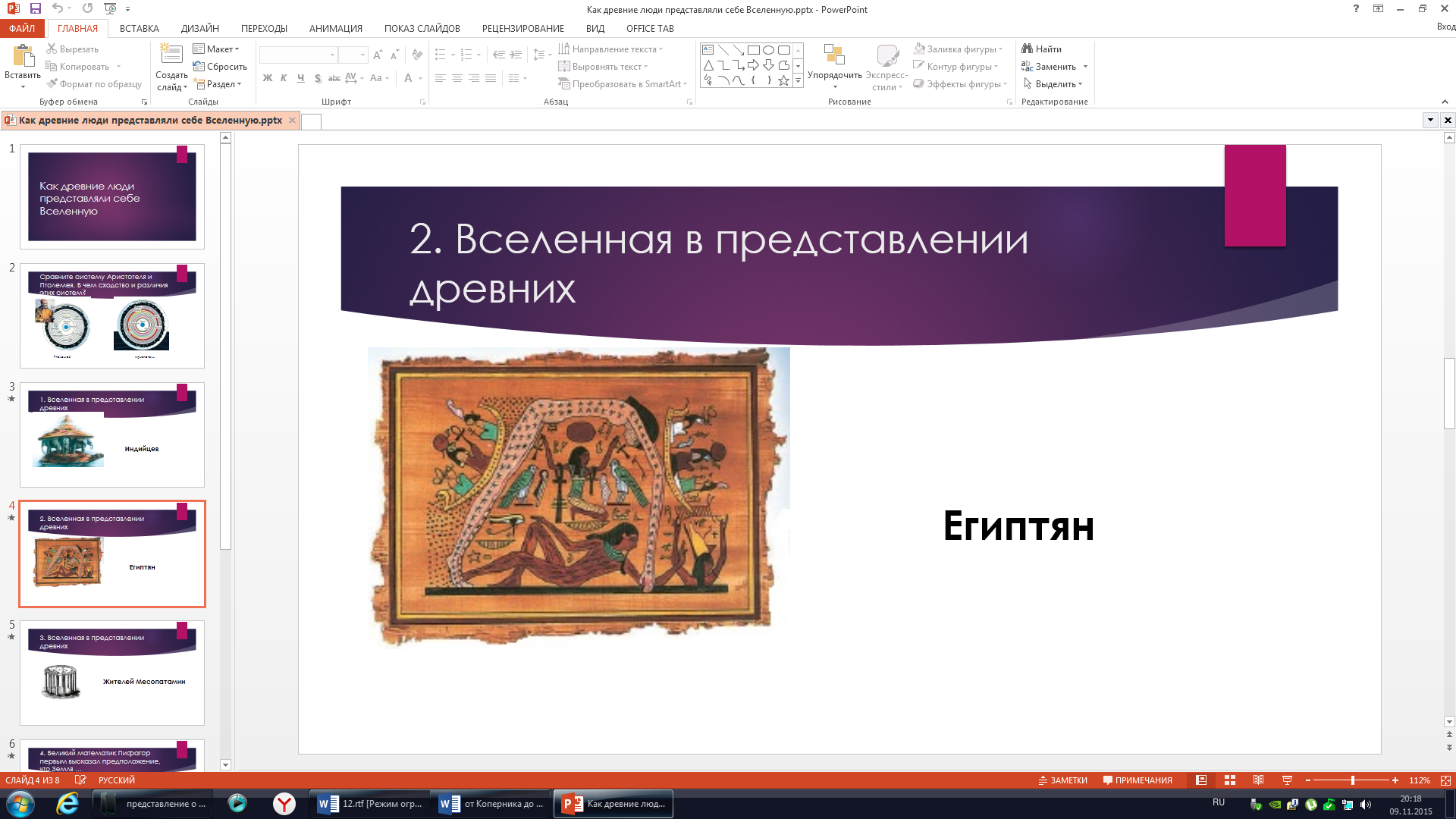
Task: Switch to Slide Sorter view icon
Action: pyautogui.click(x=1230, y=780)
